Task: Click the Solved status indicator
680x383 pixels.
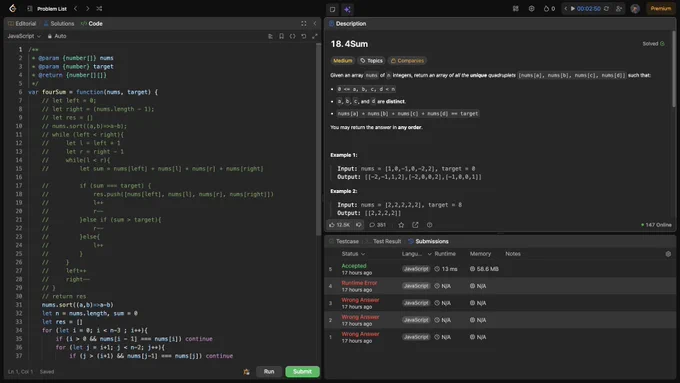Action: point(654,44)
